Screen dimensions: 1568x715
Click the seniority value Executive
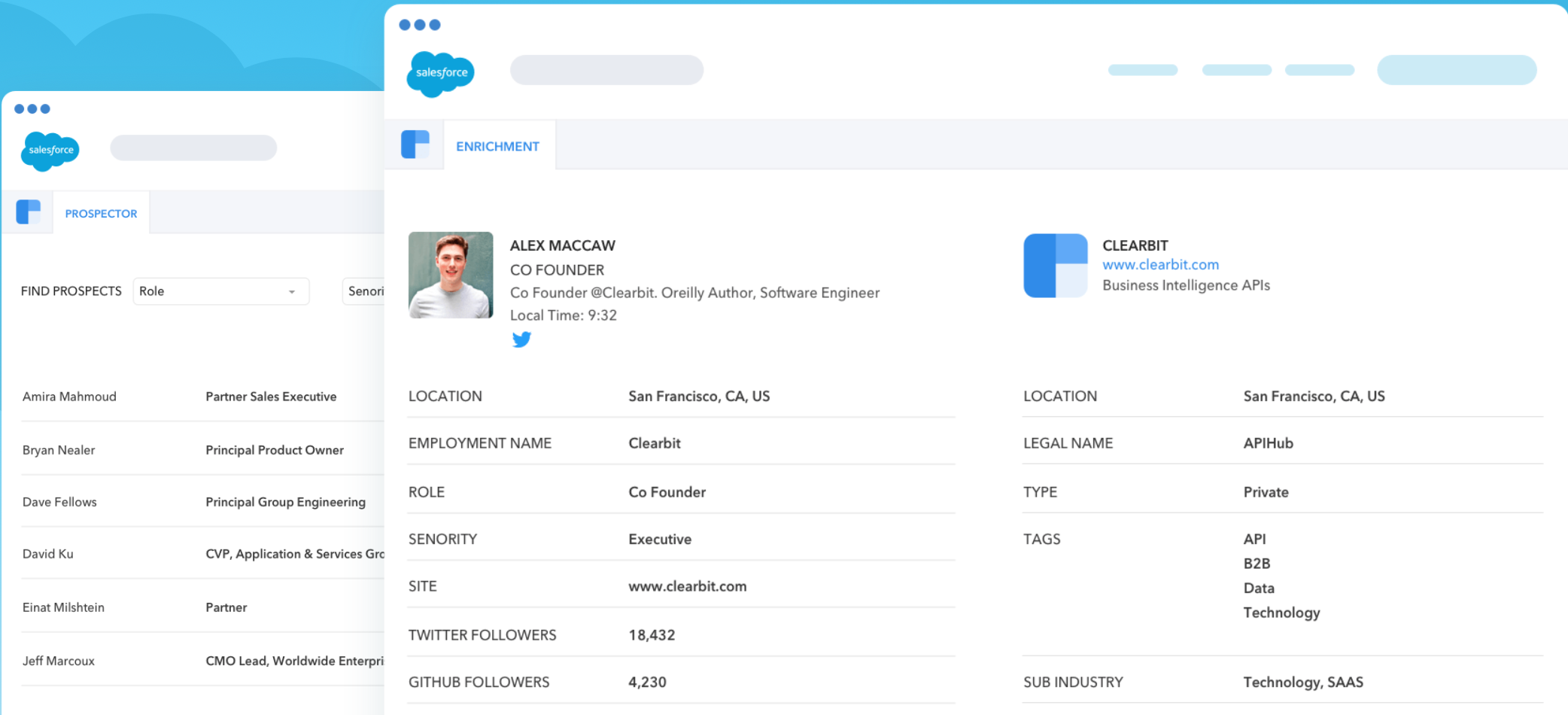tap(660, 539)
